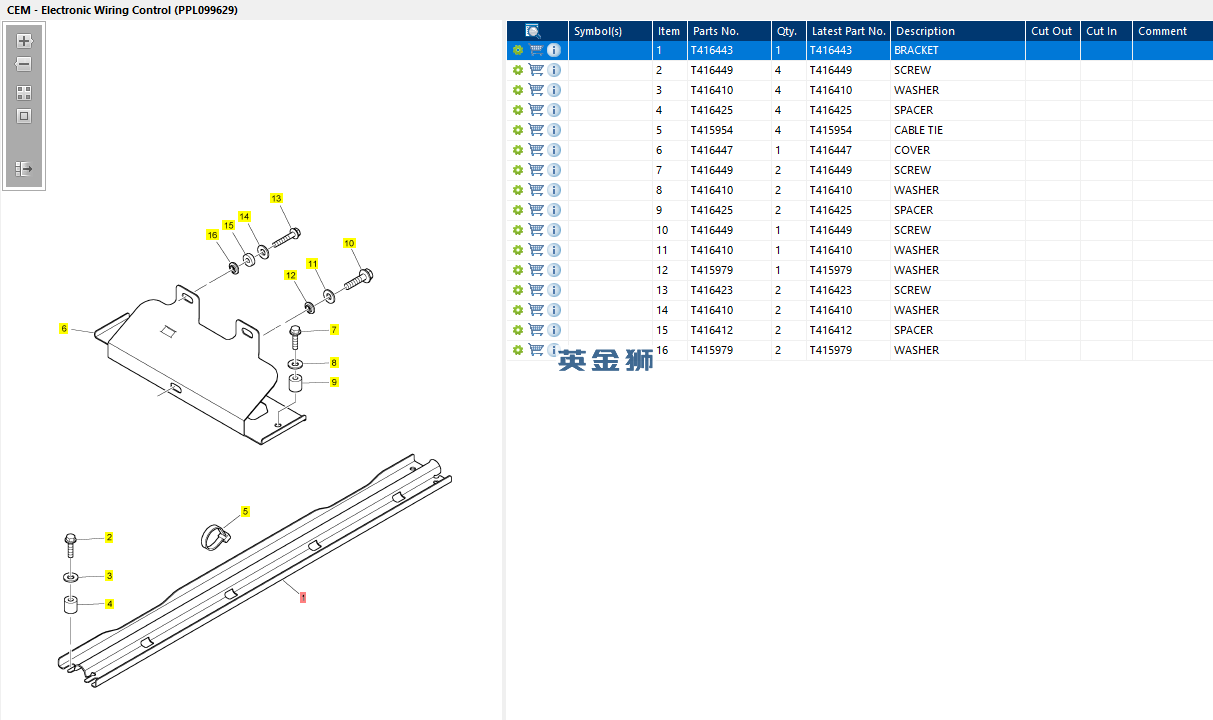Sort by the Parts No. column header
The width and height of the screenshot is (1213, 720).
[x=729, y=31]
